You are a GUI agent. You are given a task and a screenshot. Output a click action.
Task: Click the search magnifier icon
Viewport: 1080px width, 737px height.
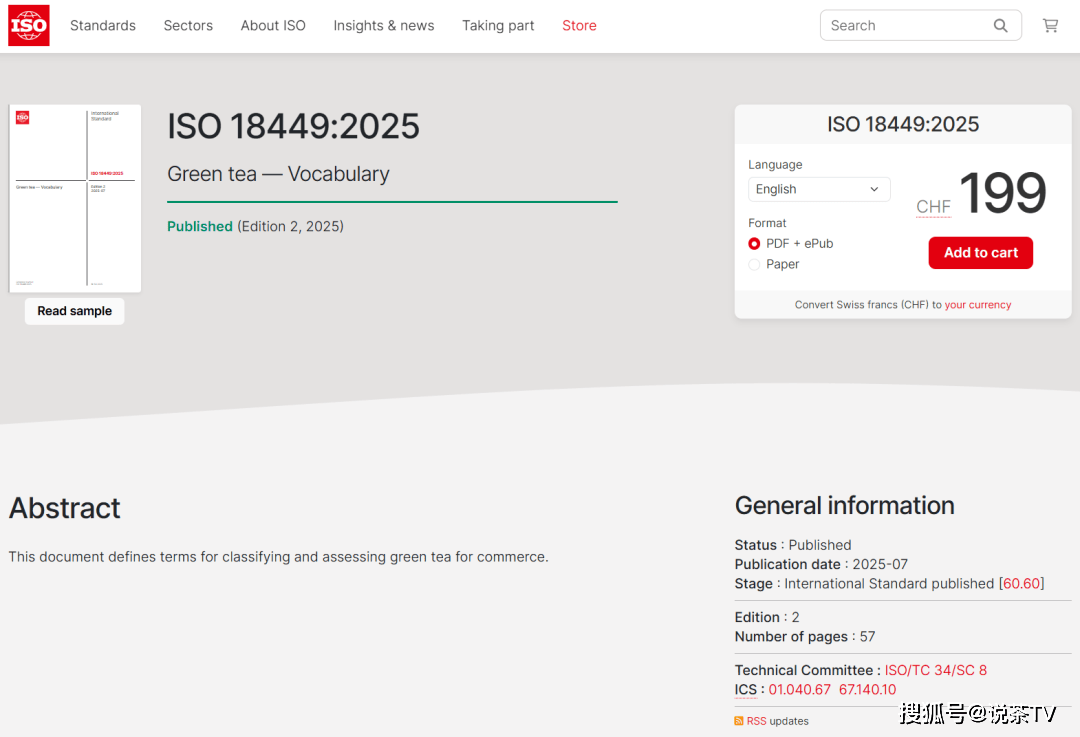(x=1000, y=26)
